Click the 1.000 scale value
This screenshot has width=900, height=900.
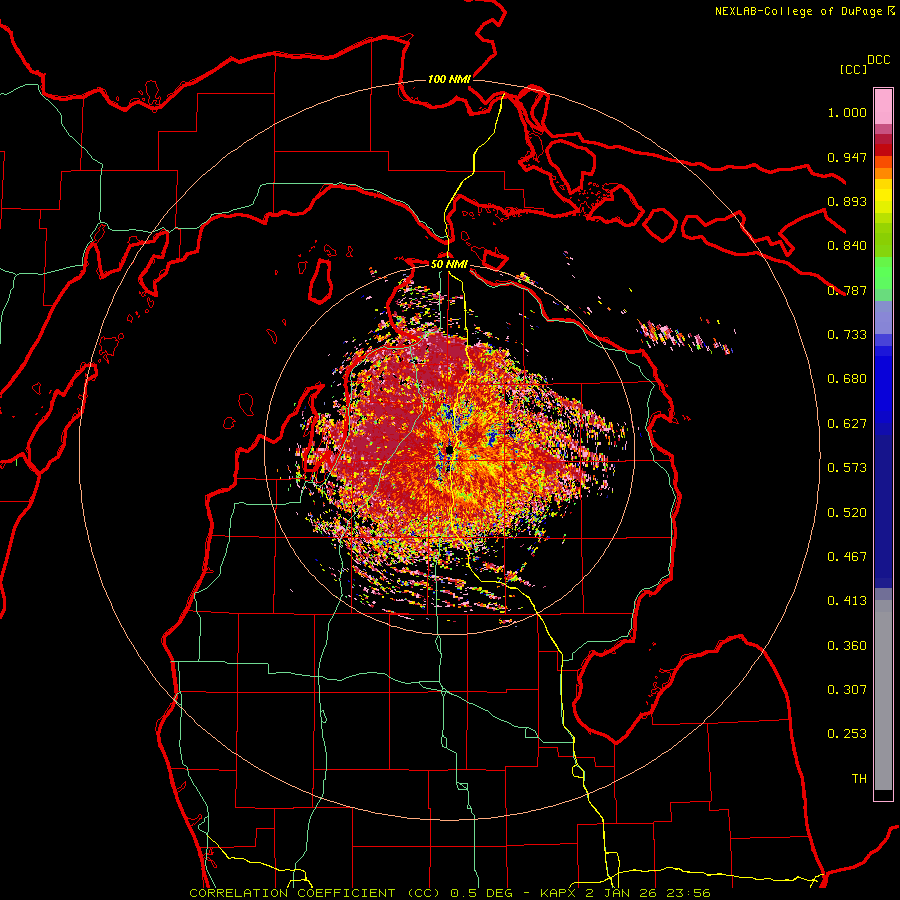pos(847,112)
